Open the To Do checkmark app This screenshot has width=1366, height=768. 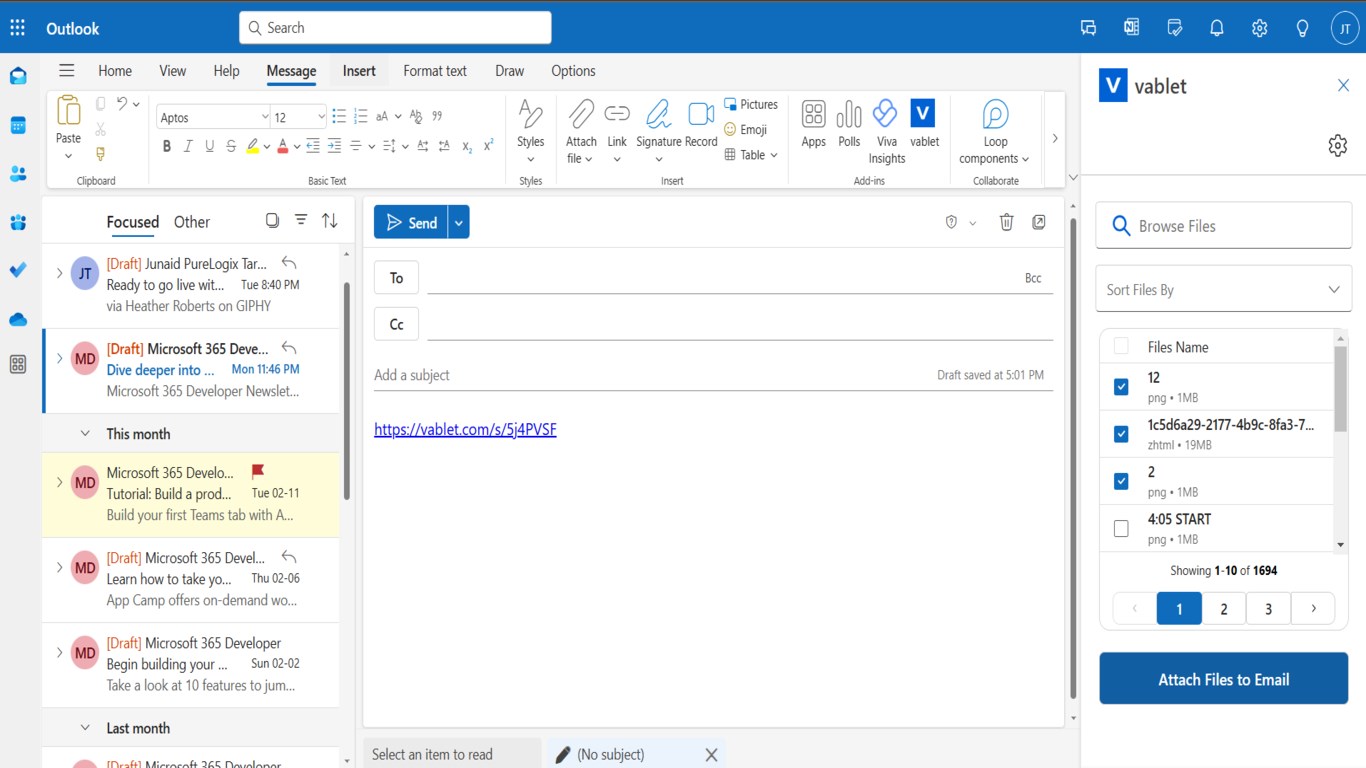point(18,270)
